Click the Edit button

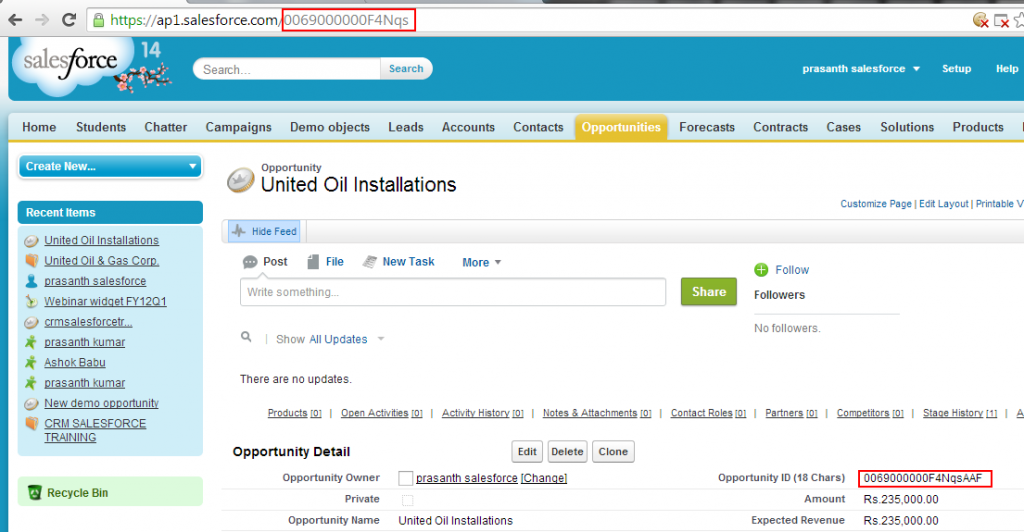tap(527, 452)
